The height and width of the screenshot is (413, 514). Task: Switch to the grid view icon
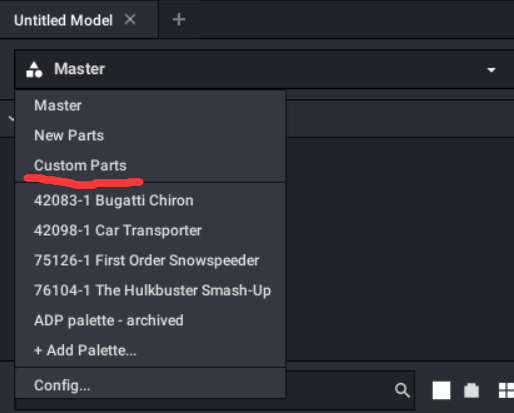tap(506, 390)
